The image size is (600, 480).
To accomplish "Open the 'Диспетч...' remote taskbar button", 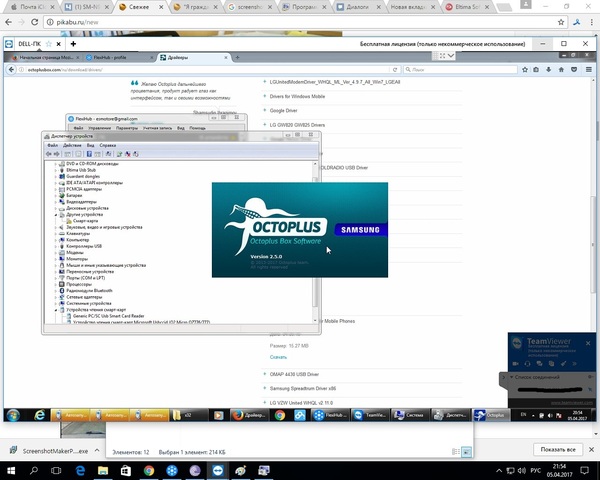I will coord(450,415).
